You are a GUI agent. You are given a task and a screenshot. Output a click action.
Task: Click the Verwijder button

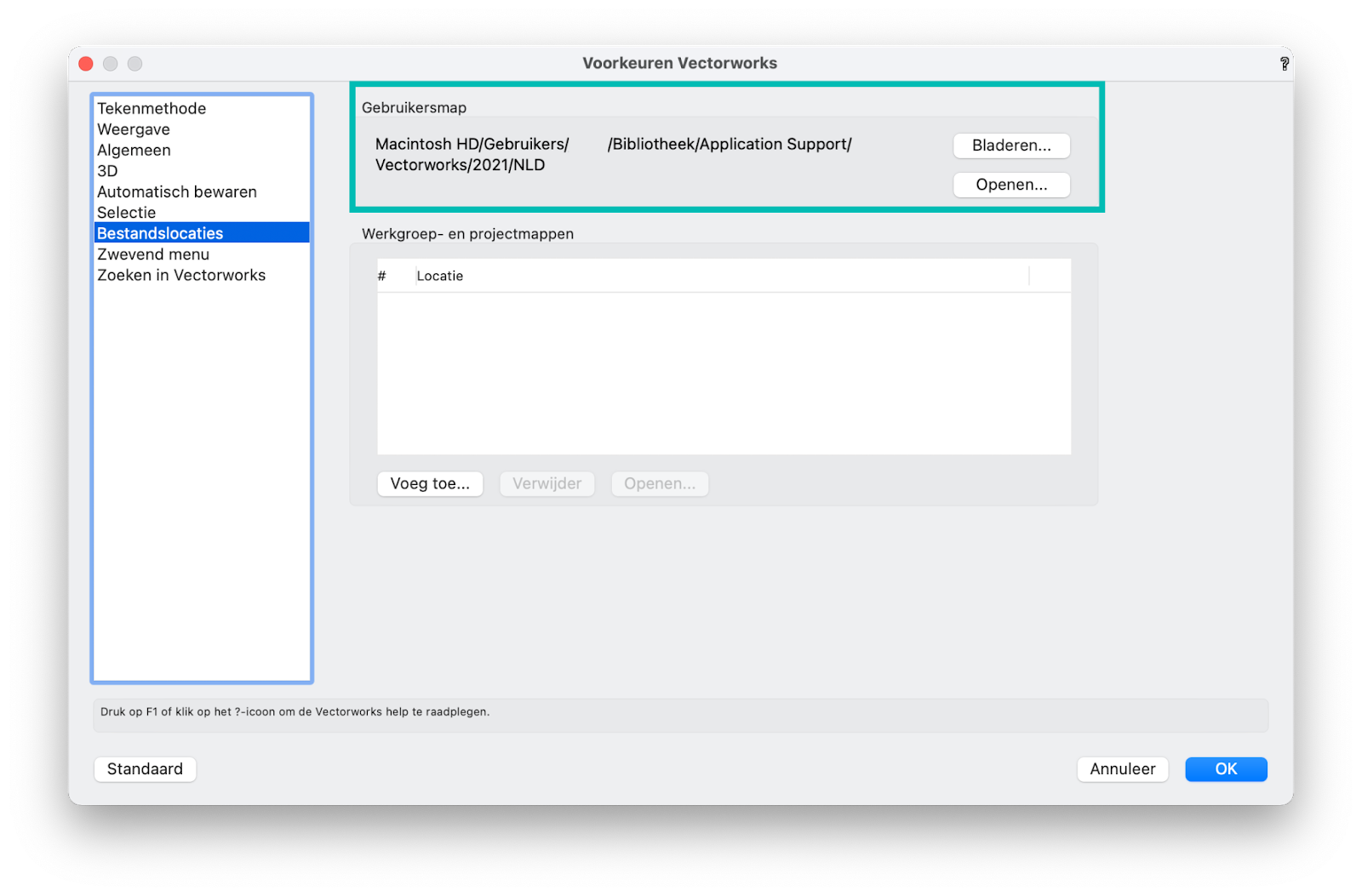[x=547, y=483]
